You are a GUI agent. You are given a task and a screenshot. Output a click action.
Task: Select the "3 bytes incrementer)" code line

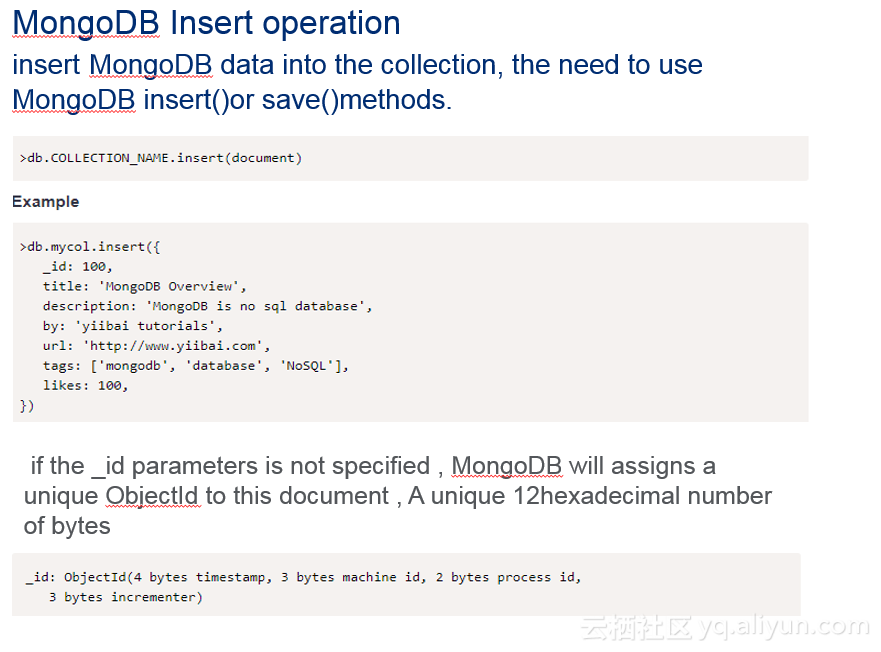pyautogui.click(x=125, y=597)
